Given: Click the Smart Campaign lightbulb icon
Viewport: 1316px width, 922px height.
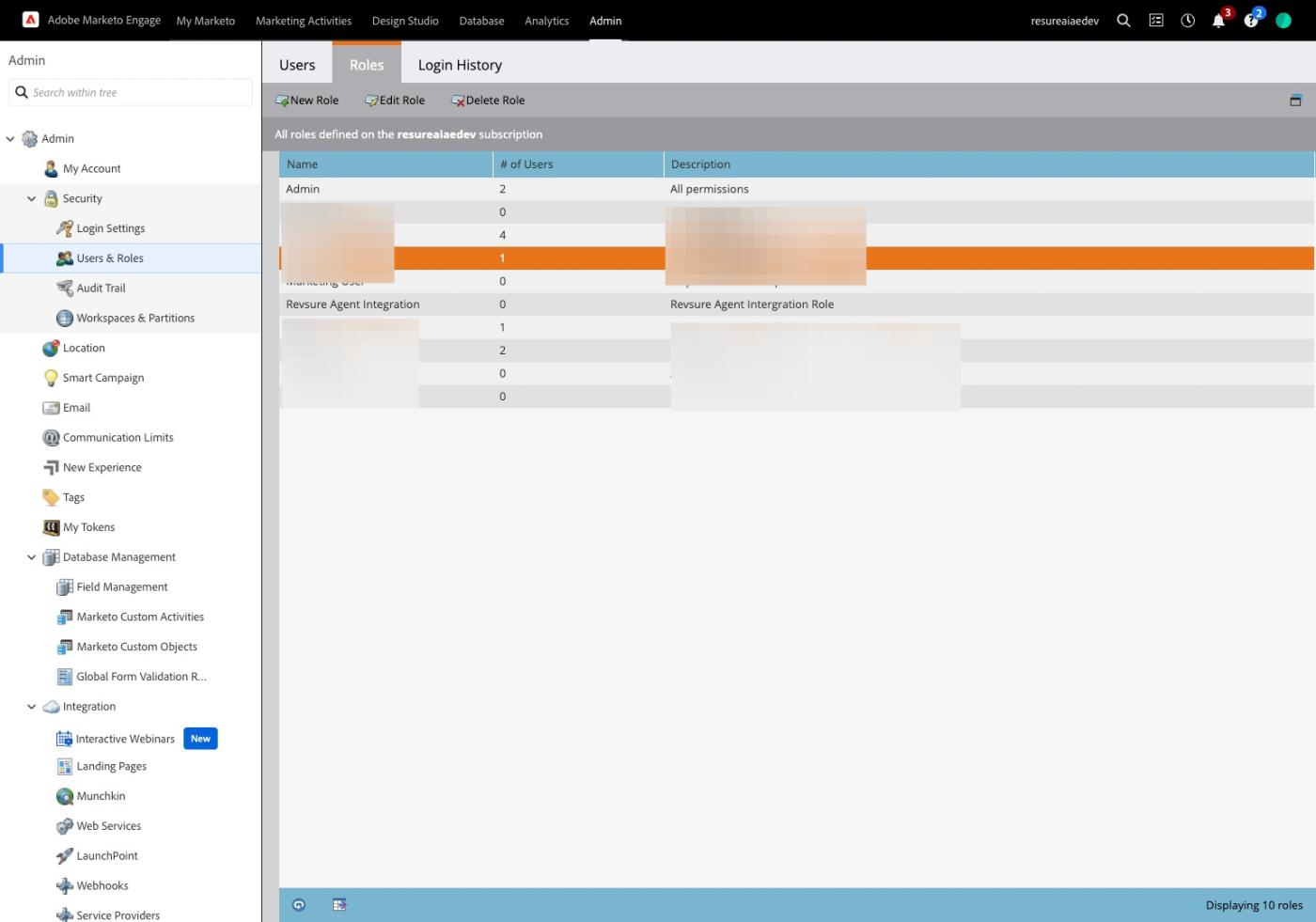Looking at the screenshot, I should click(51, 378).
